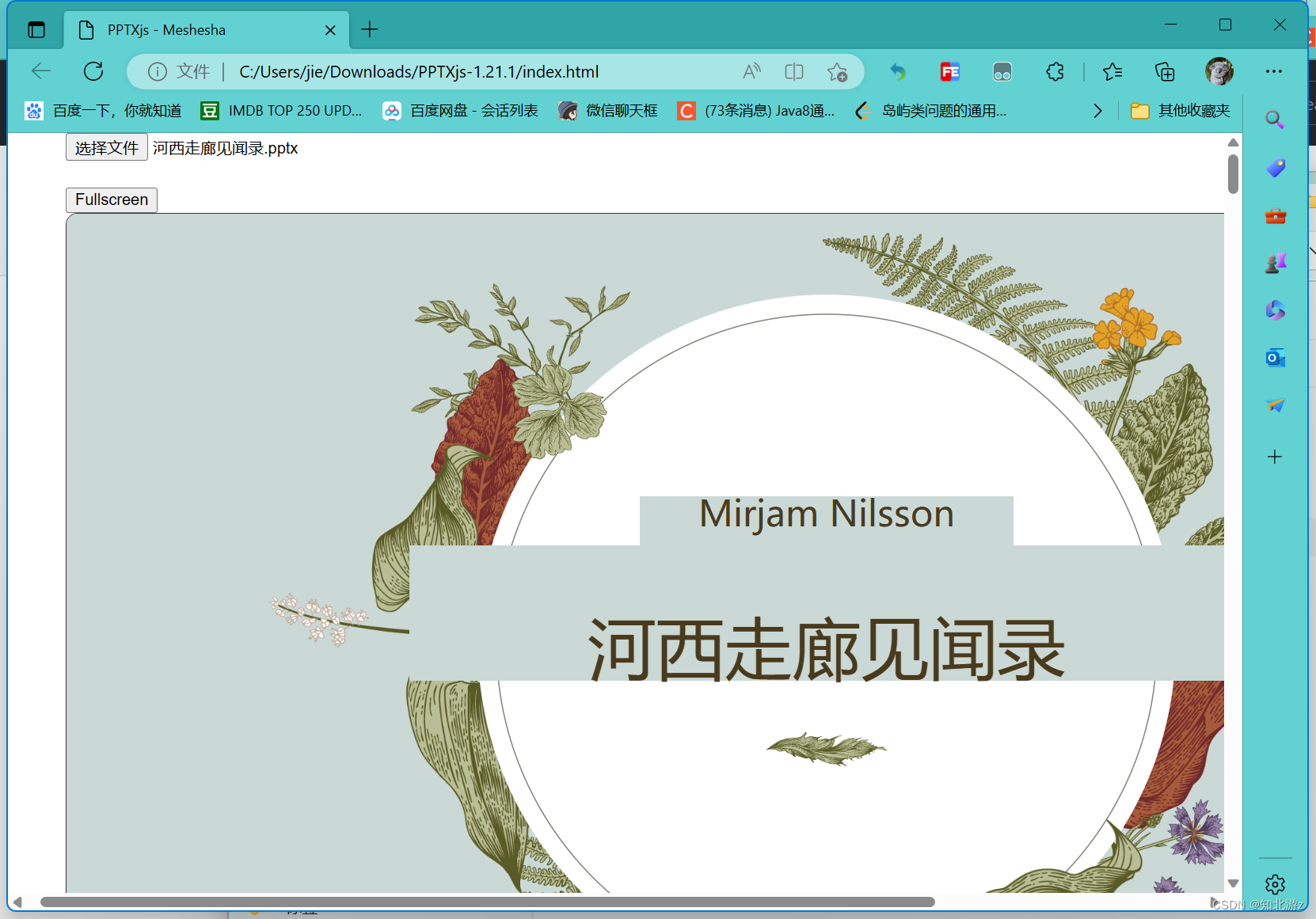The width and height of the screenshot is (1316, 919).
Task: Activate the Read aloud icon
Action: coord(751,72)
